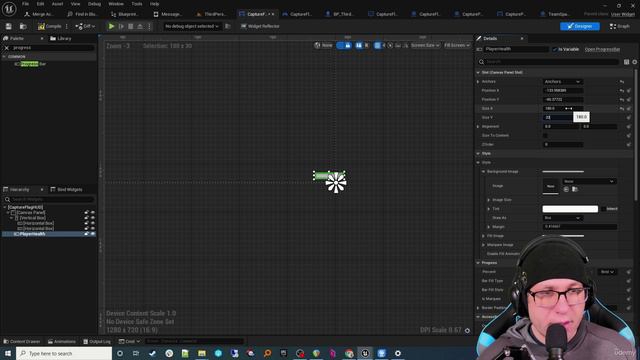Open Details property matrix grid icon
This screenshot has height=360, width=640.
coord(627,62)
